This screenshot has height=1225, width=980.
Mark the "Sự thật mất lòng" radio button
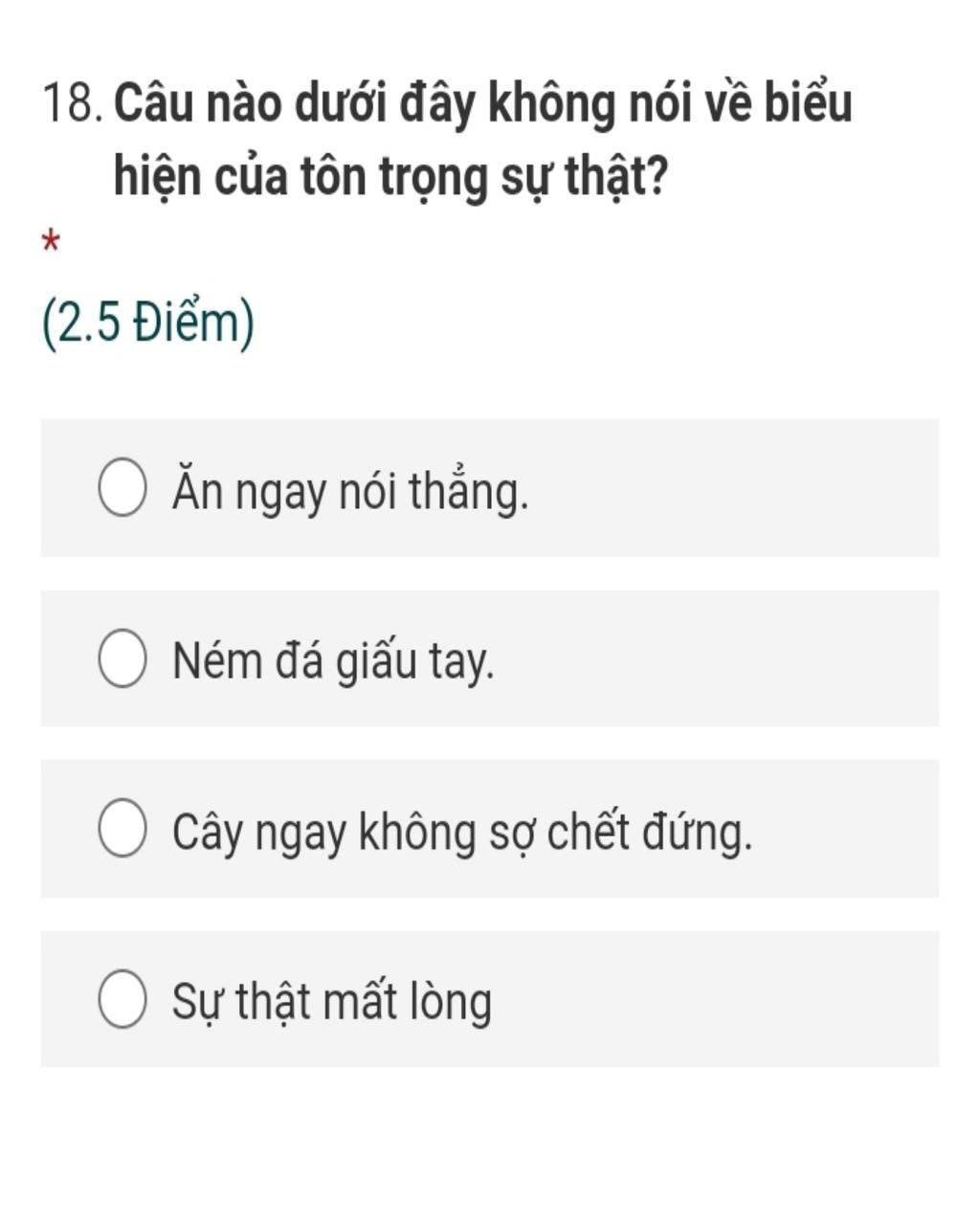122,999
